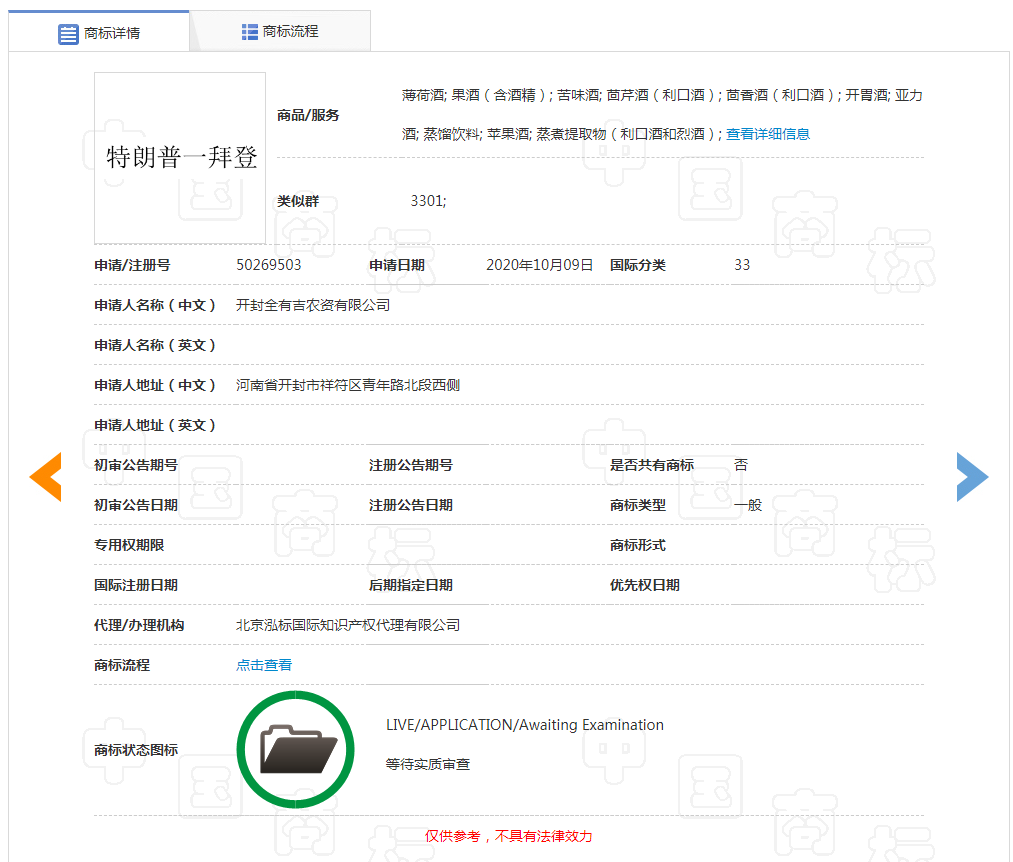1013x862 pixels.
Task: Open 查看详细信息 link for goods
Action: click(768, 134)
